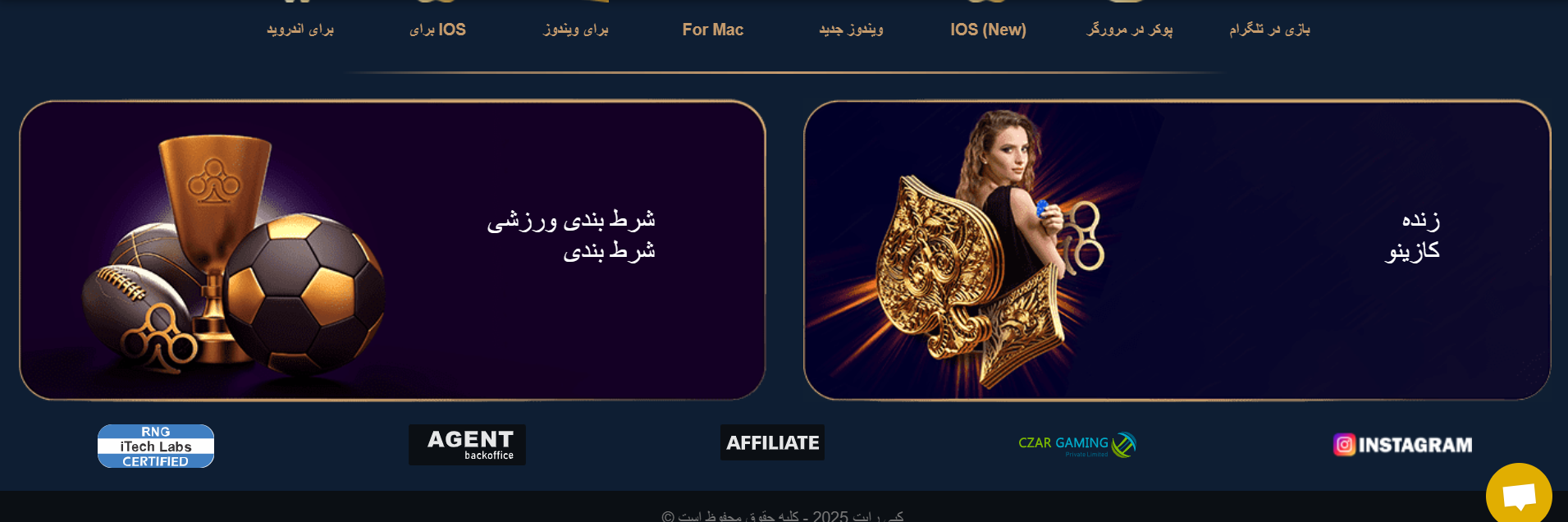Screen dimensions: 1568x522
Task: Open the IOS (New) download link
Action: pyautogui.click(x=988, y=30)
